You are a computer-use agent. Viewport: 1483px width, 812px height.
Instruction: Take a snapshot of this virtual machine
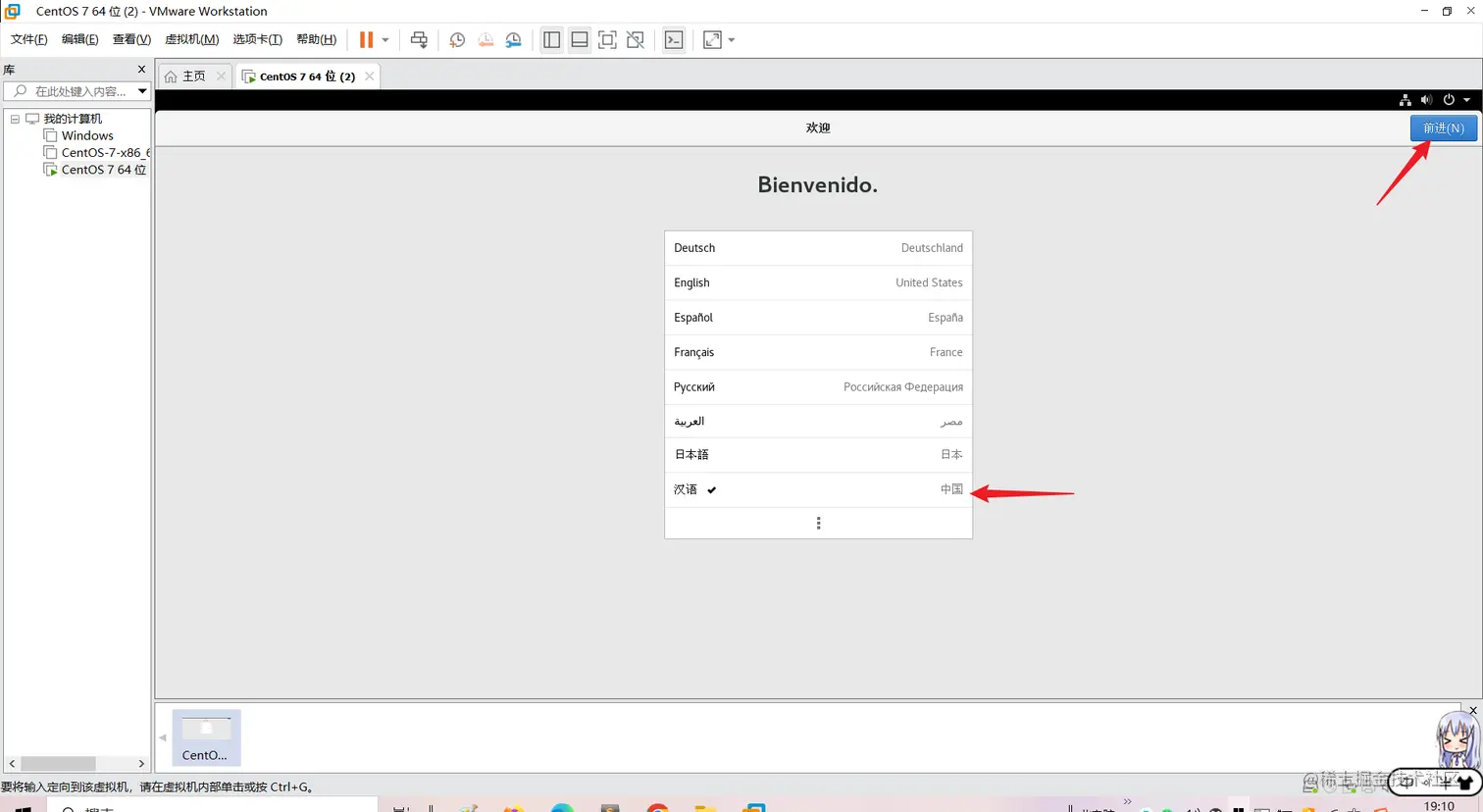457,40
